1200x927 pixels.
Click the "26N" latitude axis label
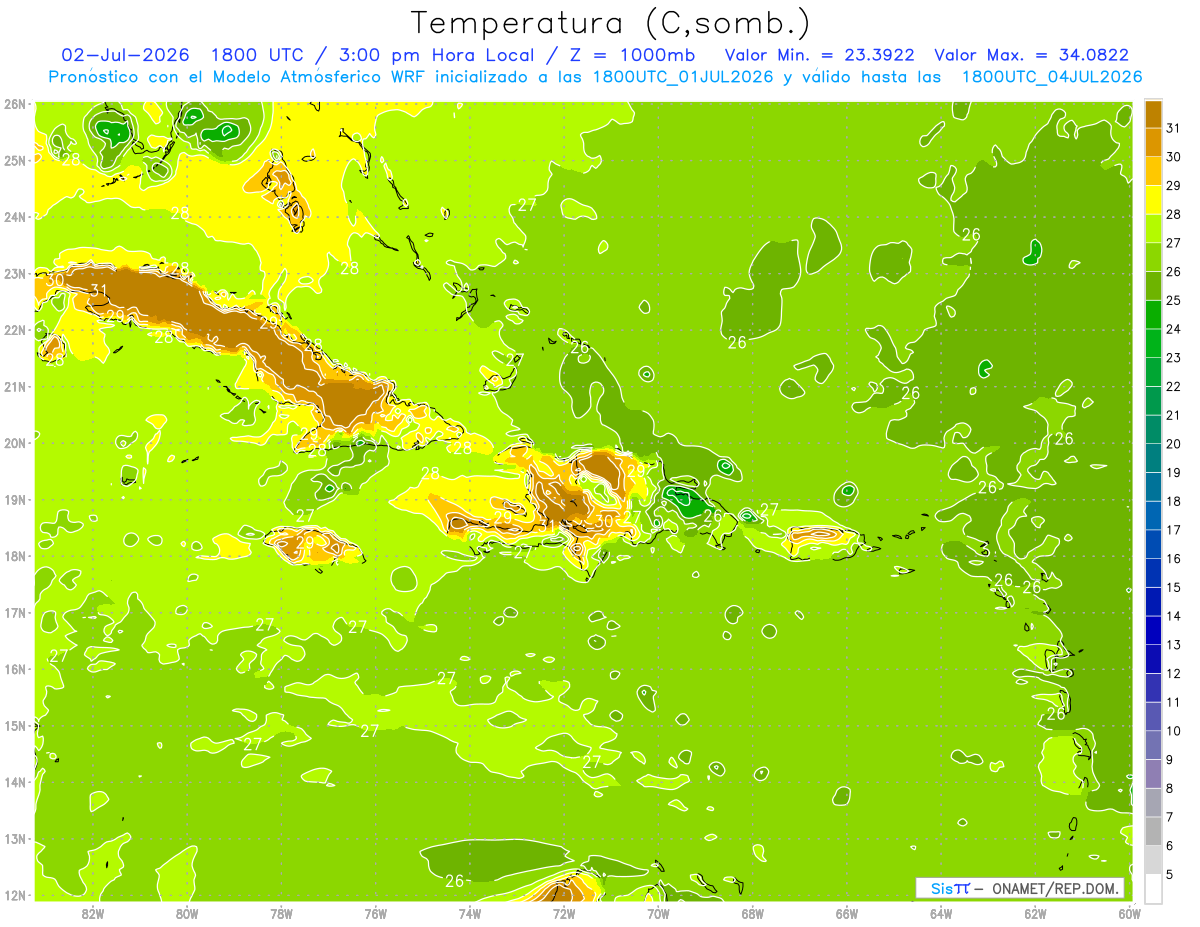point(16,104)
